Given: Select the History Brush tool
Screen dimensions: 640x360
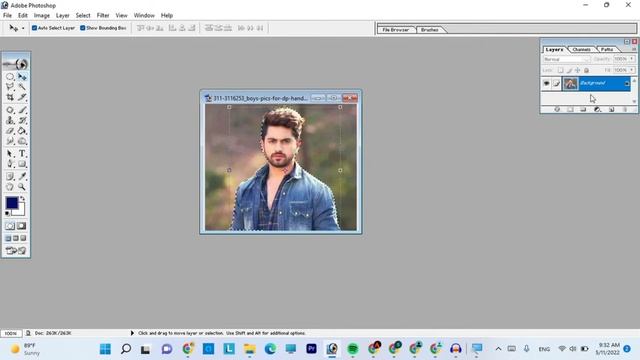Looking at the screenshot, I should [x=22, y=120].
